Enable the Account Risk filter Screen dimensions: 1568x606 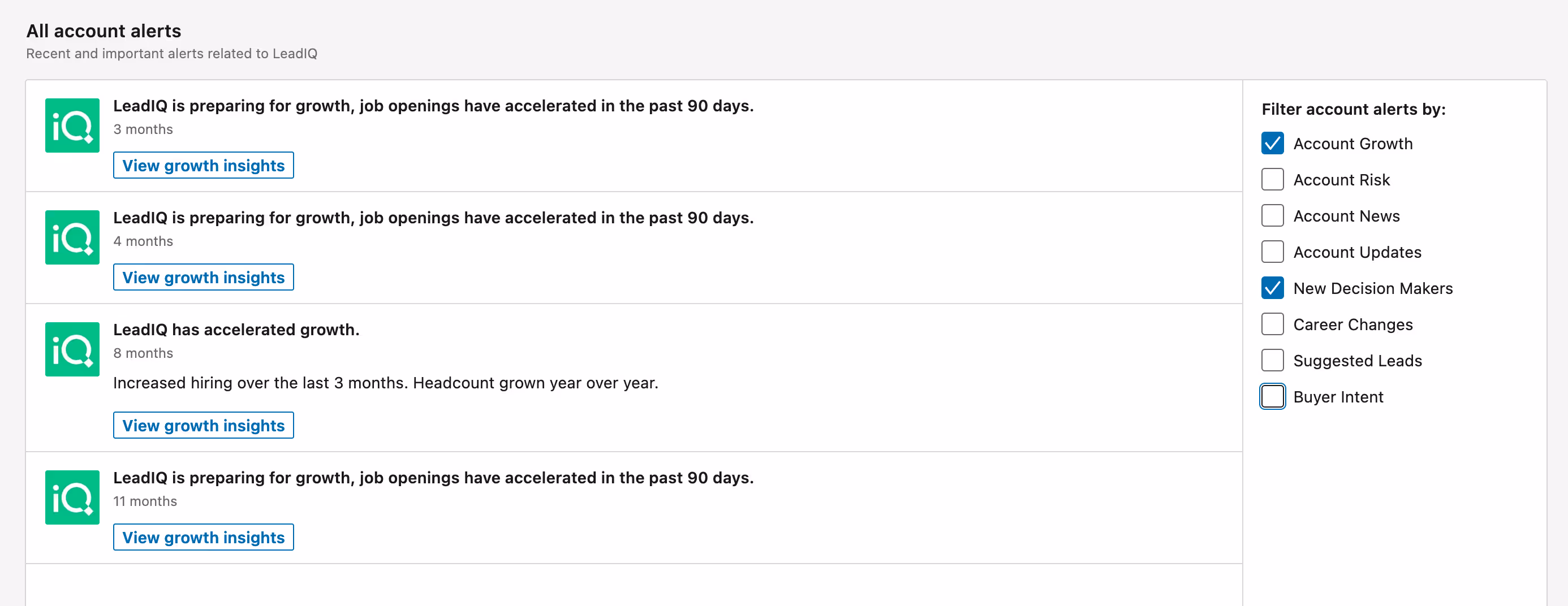[x=1272, y=180]
